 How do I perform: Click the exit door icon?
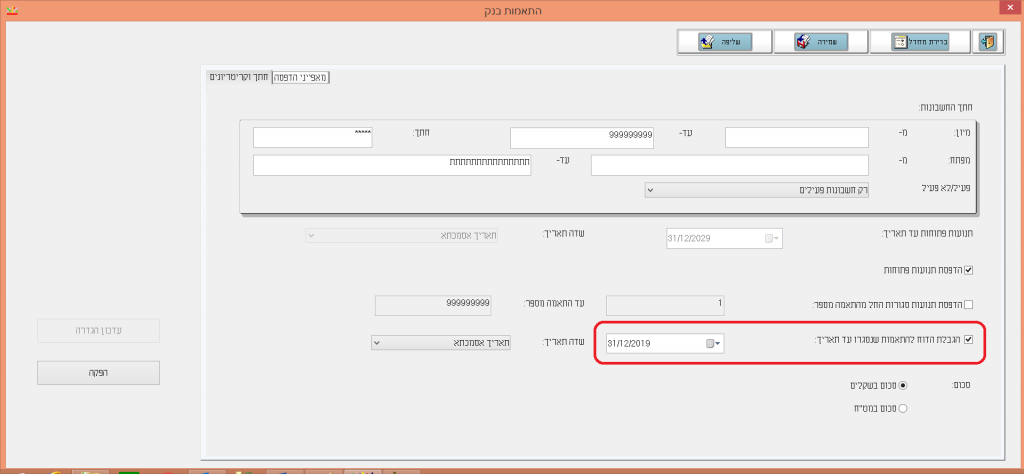point(988,42)
